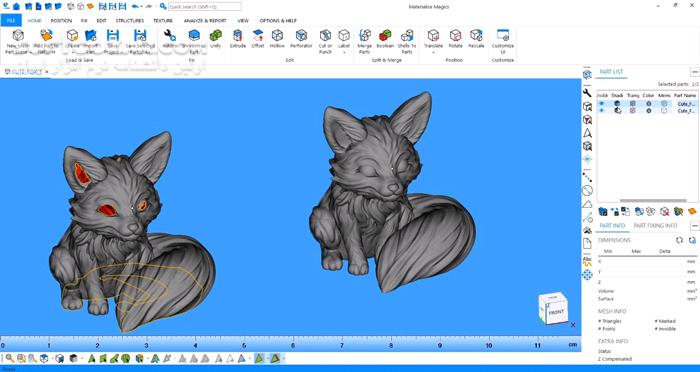Toggle memory state icon of second part row
700x372 pixels.
664,110
